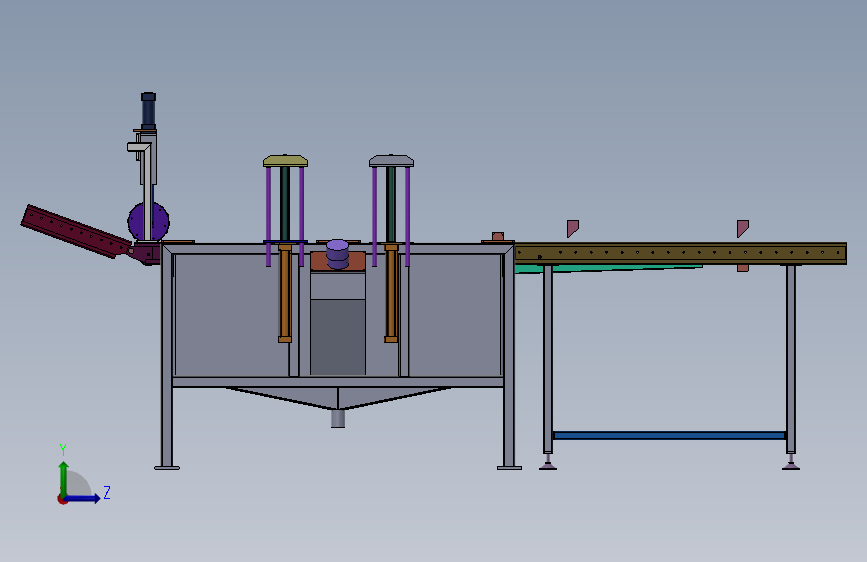The height and width of the screenshot is (562, 867).
Task: Select the small orange block atop tank right corner
Action: click(x=498, y=237)
